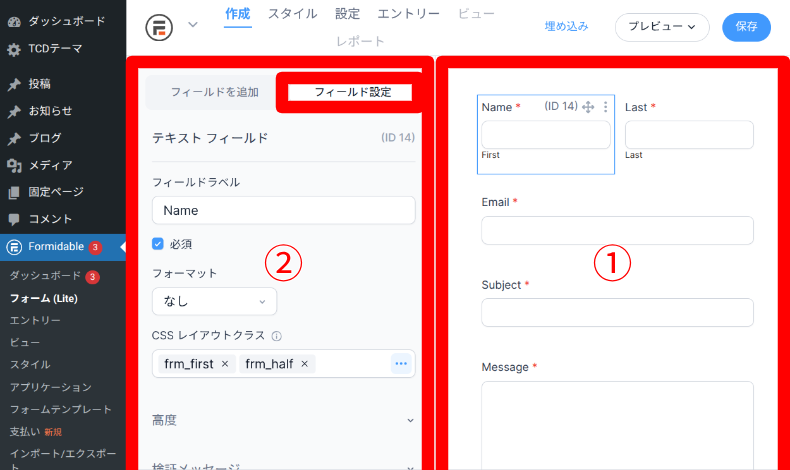
Task: Toggle the 必須 checkbox
Action: tap(158, 244)
